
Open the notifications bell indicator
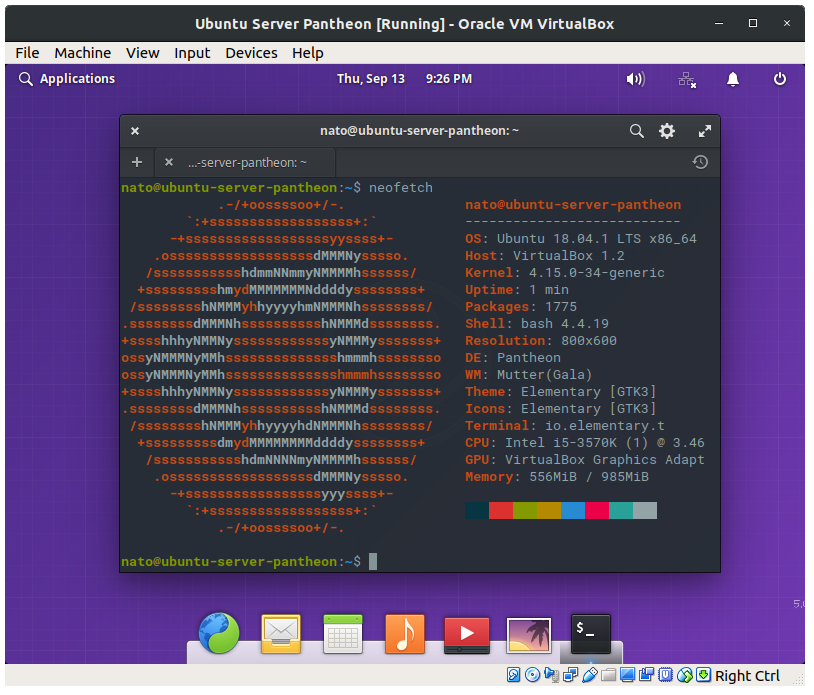pos(732,79)
